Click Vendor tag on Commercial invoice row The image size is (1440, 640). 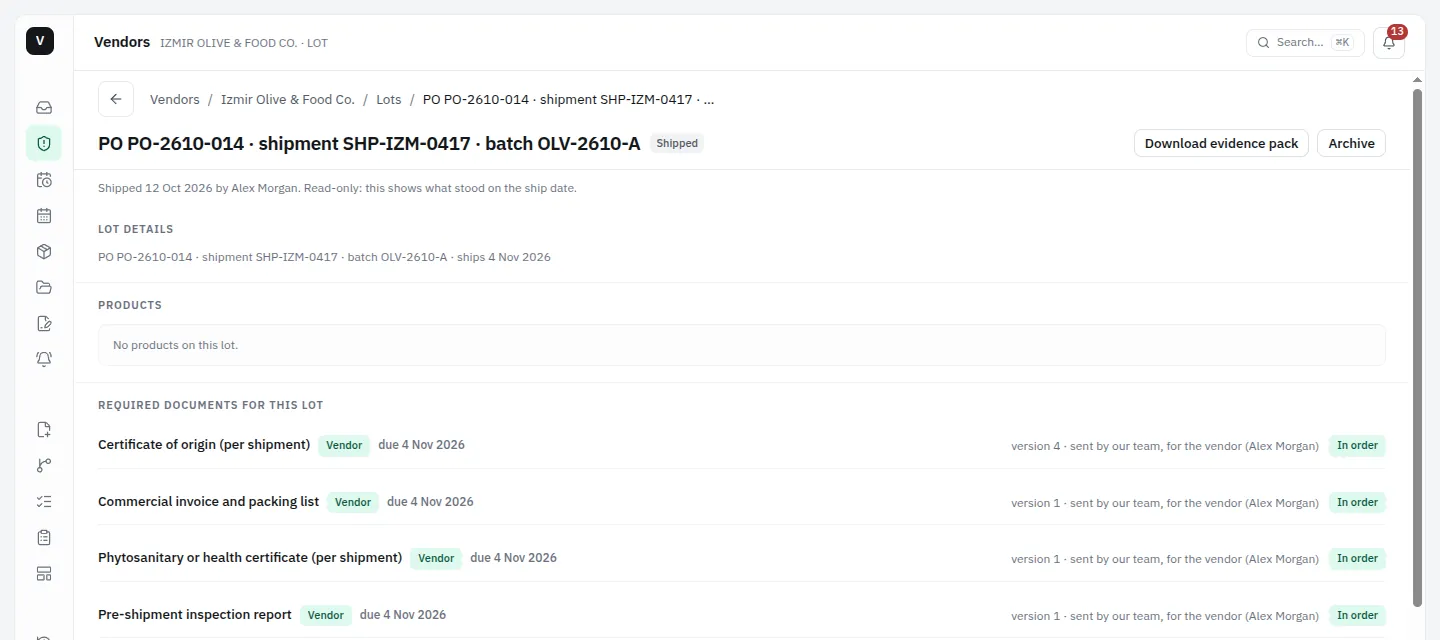(x=353, y=502)
